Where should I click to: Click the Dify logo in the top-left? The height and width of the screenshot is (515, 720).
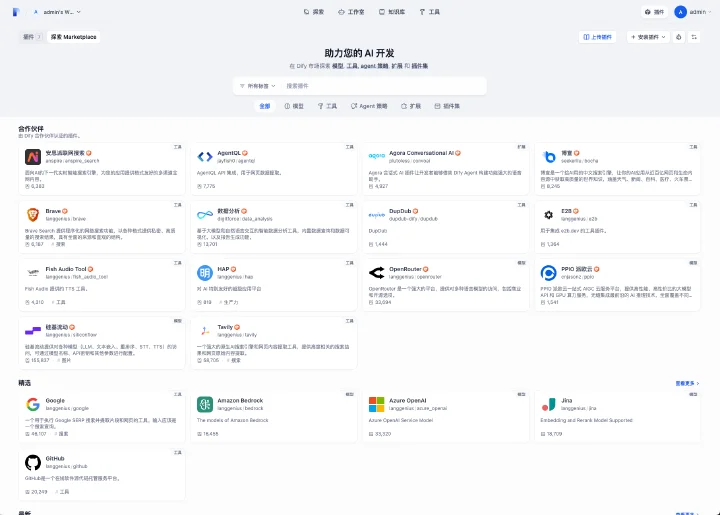(x=16, y=12)
